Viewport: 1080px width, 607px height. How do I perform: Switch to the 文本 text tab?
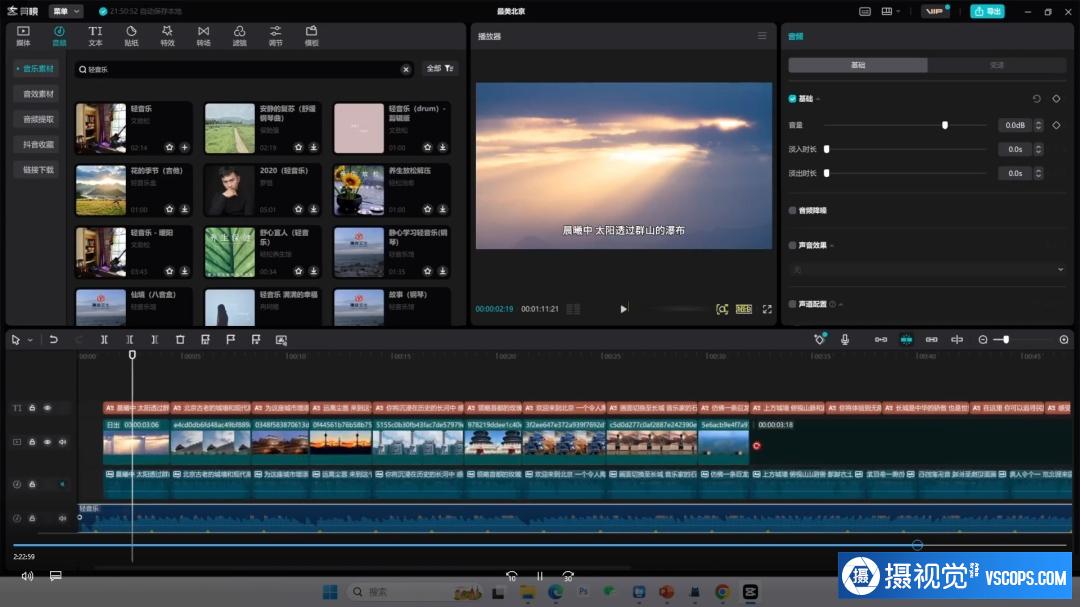tap(95, 36)
